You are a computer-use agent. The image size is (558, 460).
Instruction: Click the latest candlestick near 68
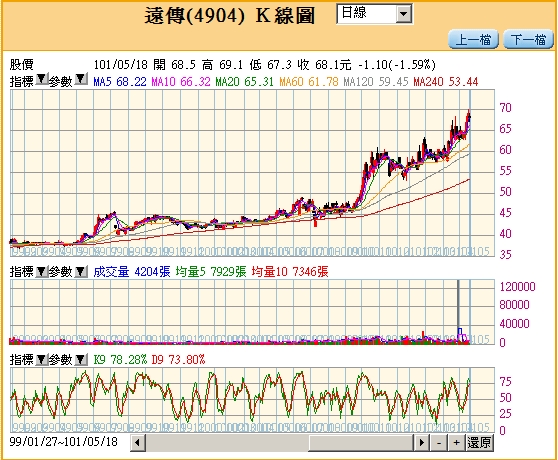(x=469, y=117)
